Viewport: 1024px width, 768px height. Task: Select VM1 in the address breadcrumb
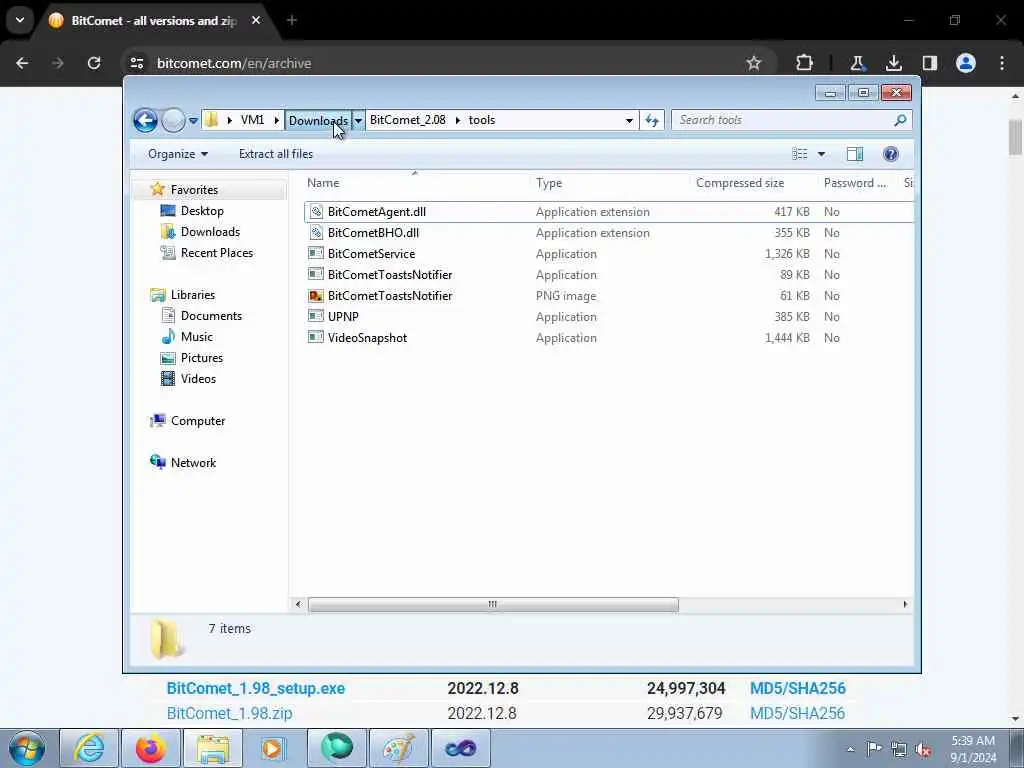point(252,120)
